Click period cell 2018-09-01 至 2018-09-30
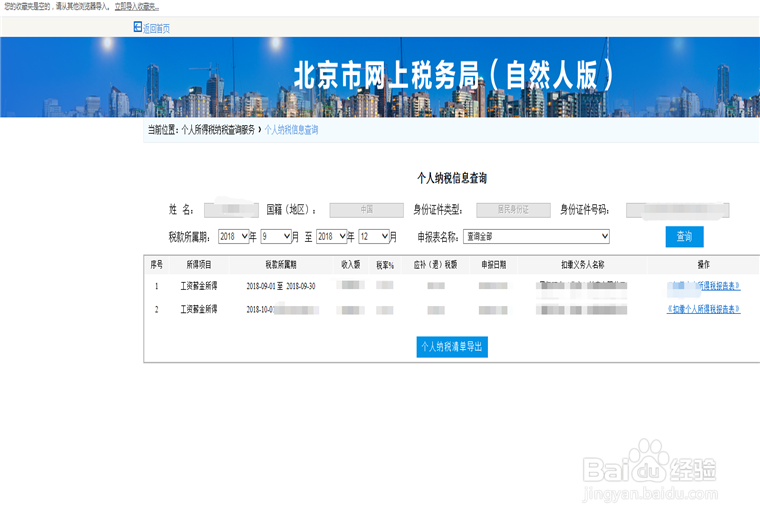The image size is (760, 520). (x=281, y=286)
